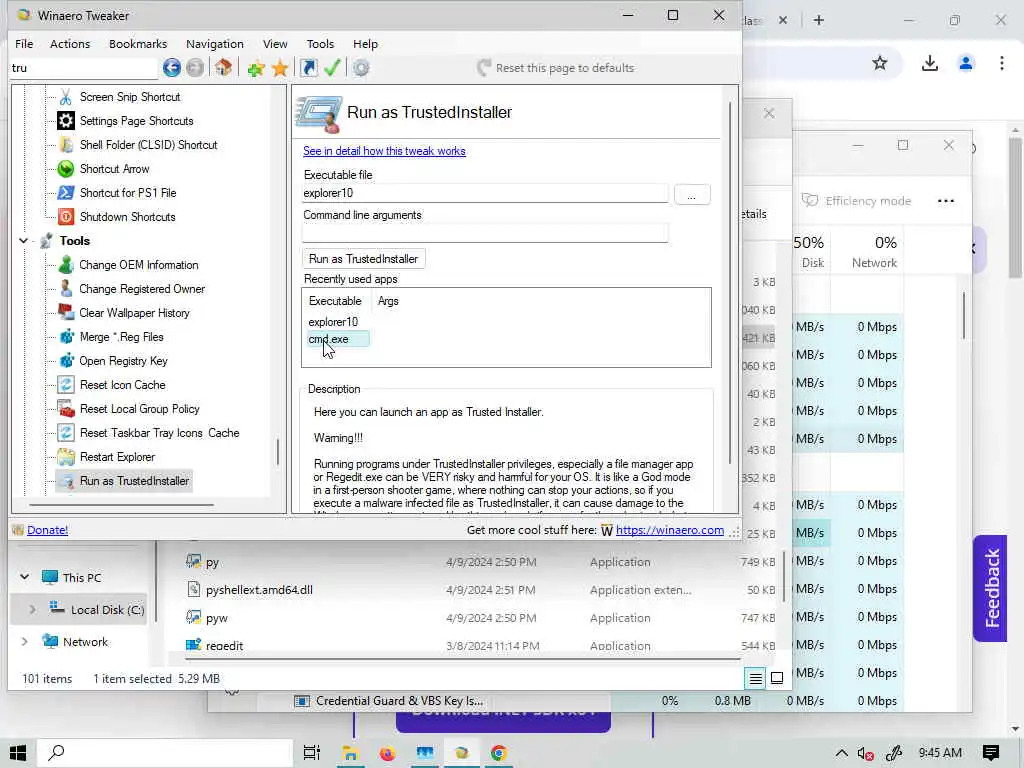This screenshot has width=1024, height=768.
Task: Open the View menu
Action: pos(275,44)
